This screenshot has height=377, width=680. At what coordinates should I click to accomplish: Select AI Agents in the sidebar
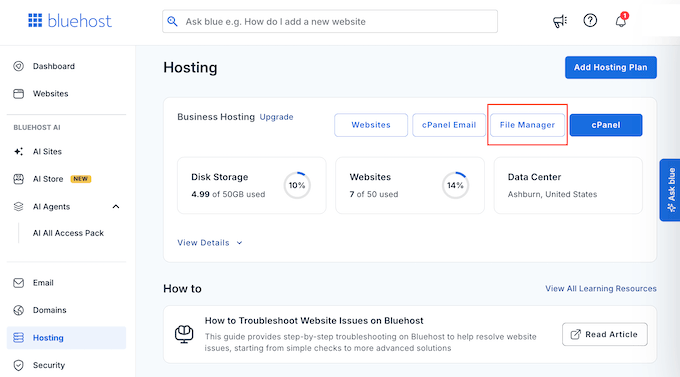(51, 207)
